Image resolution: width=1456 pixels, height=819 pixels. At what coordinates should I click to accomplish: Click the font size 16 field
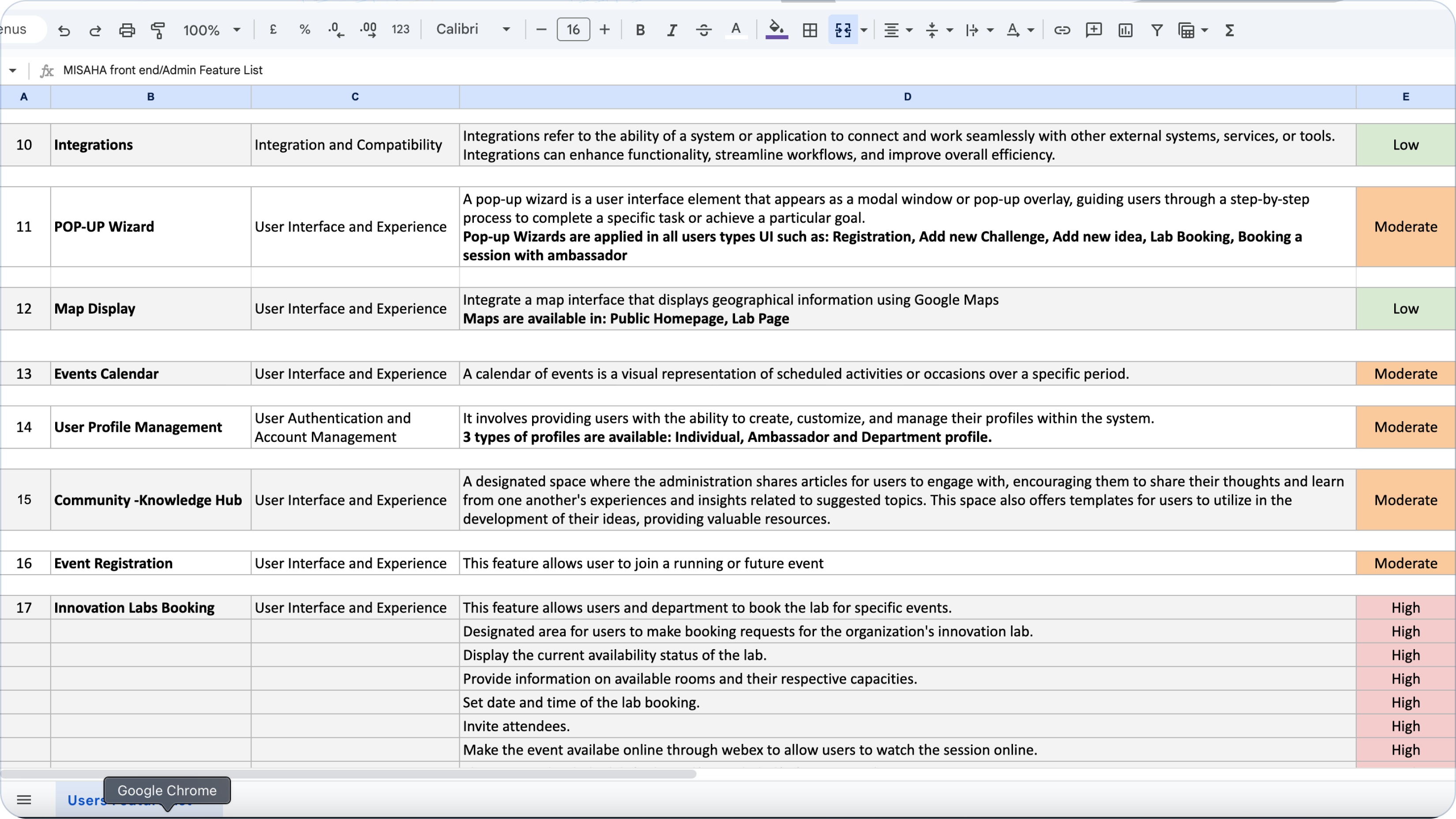tap(573, 30)
